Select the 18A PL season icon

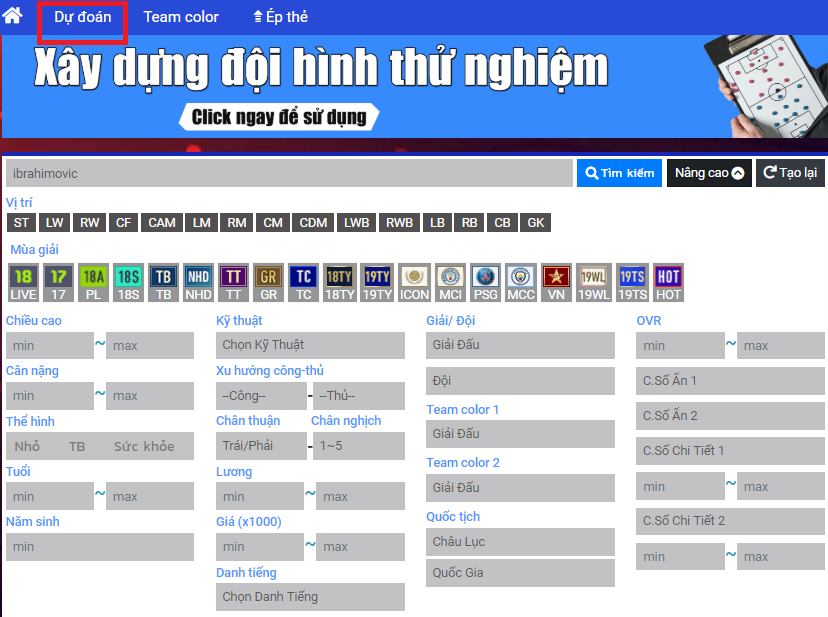(93, 283)
